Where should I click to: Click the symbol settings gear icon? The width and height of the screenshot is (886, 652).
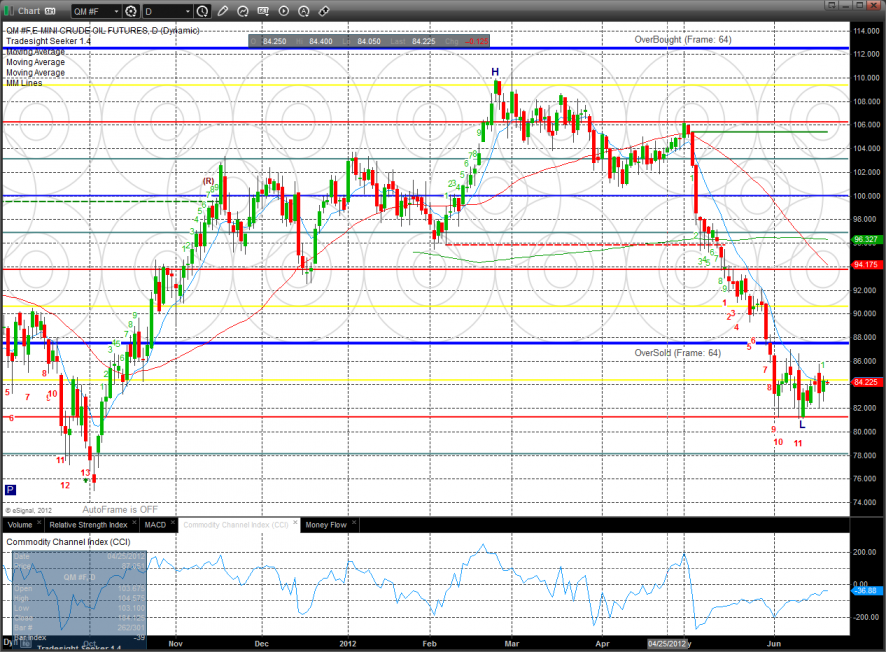tap(131, 12)
